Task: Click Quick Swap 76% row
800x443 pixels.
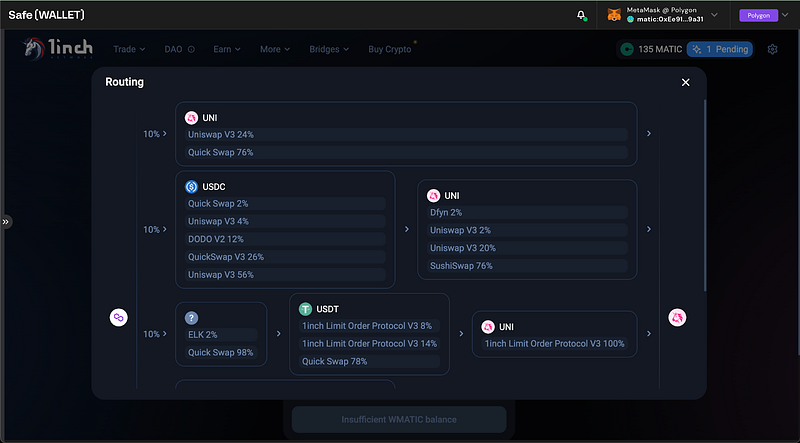Action: tap(406, 152)
